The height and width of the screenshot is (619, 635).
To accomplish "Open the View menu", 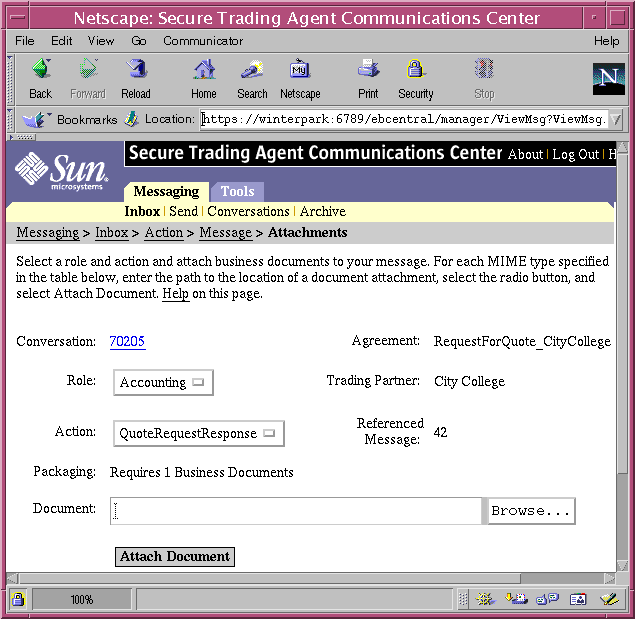I will point(101,41).
